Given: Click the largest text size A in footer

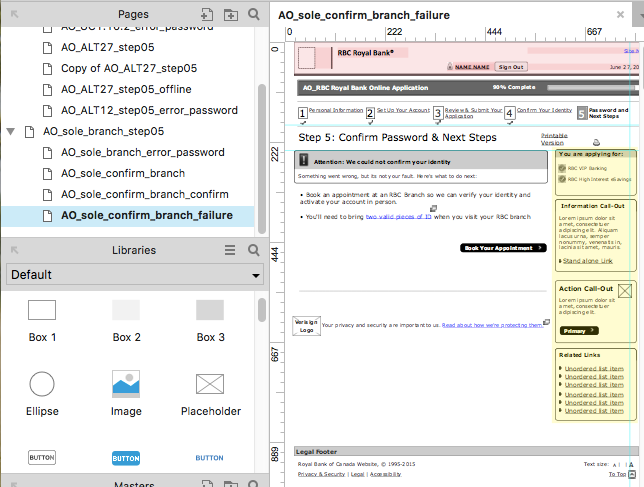Looking at the screenshot, I should tap(631, 465).
